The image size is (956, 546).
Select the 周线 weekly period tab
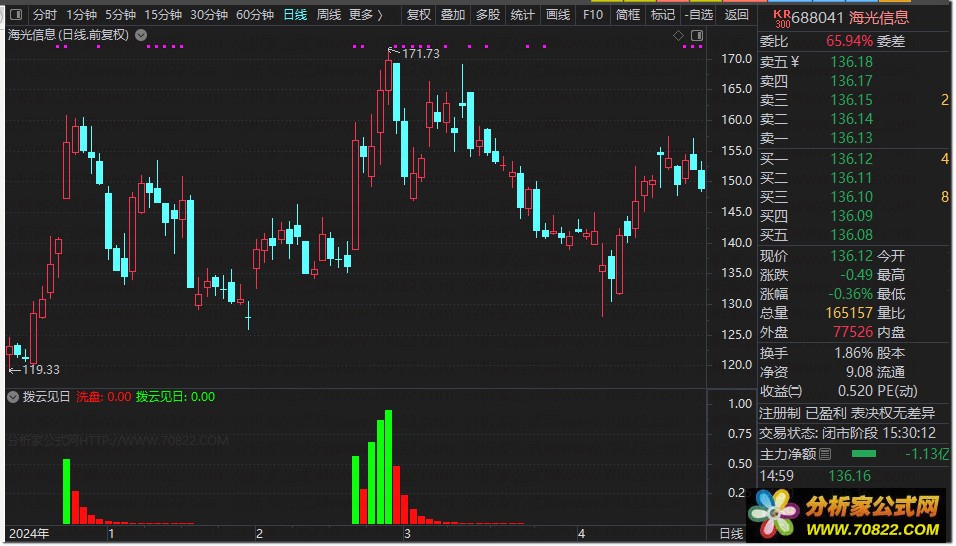click(329, 15)
